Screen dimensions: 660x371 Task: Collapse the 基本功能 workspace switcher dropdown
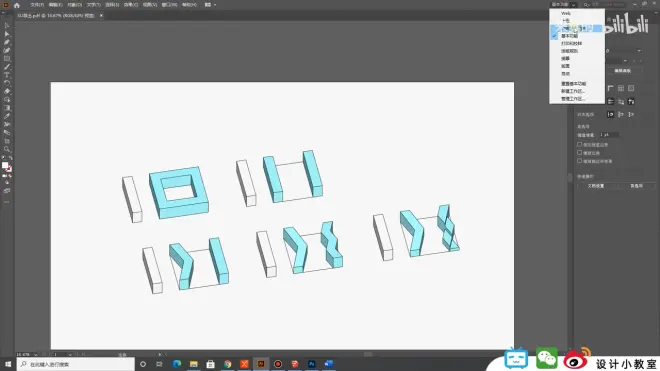[x=564, y=5]
